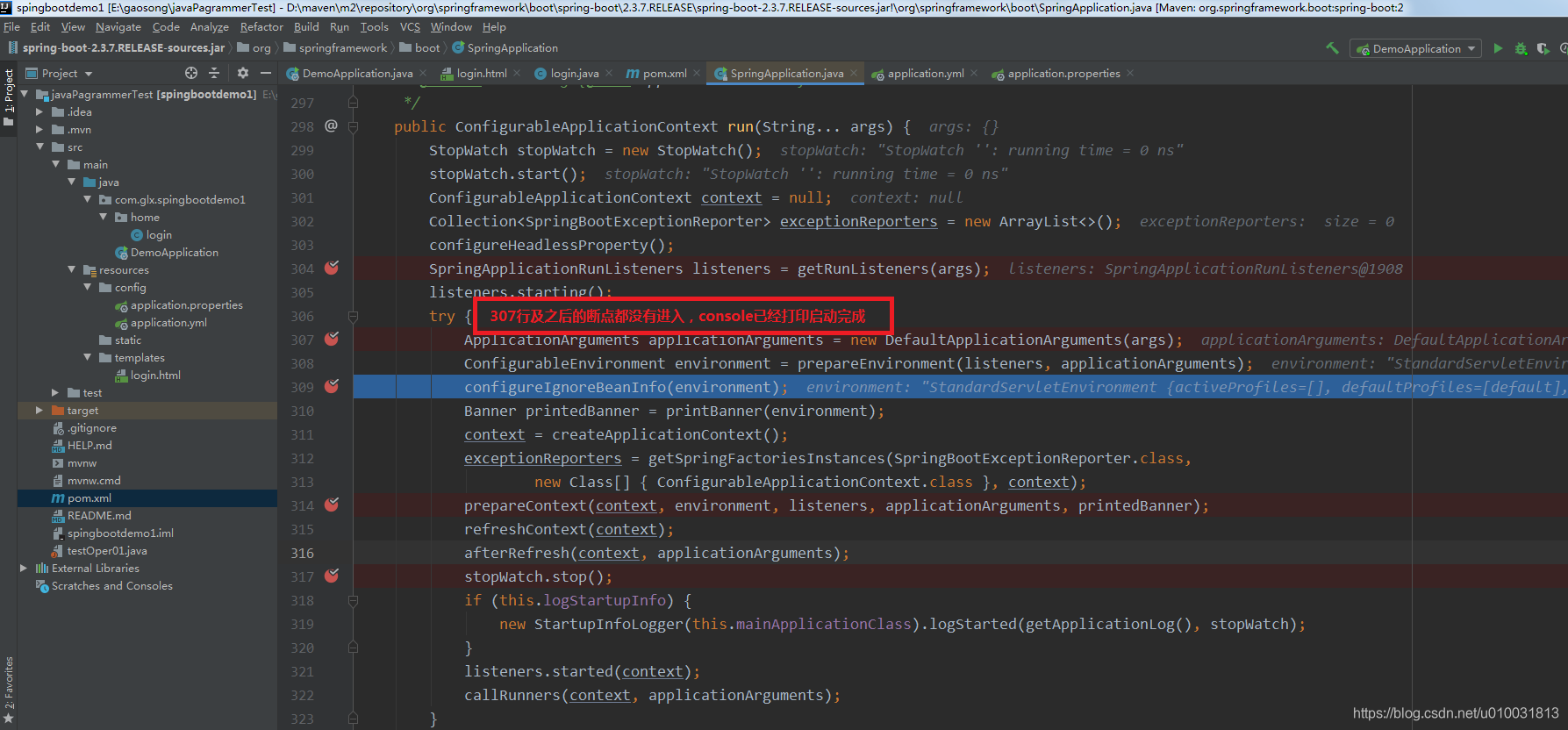Collapse the src folder

39,147
